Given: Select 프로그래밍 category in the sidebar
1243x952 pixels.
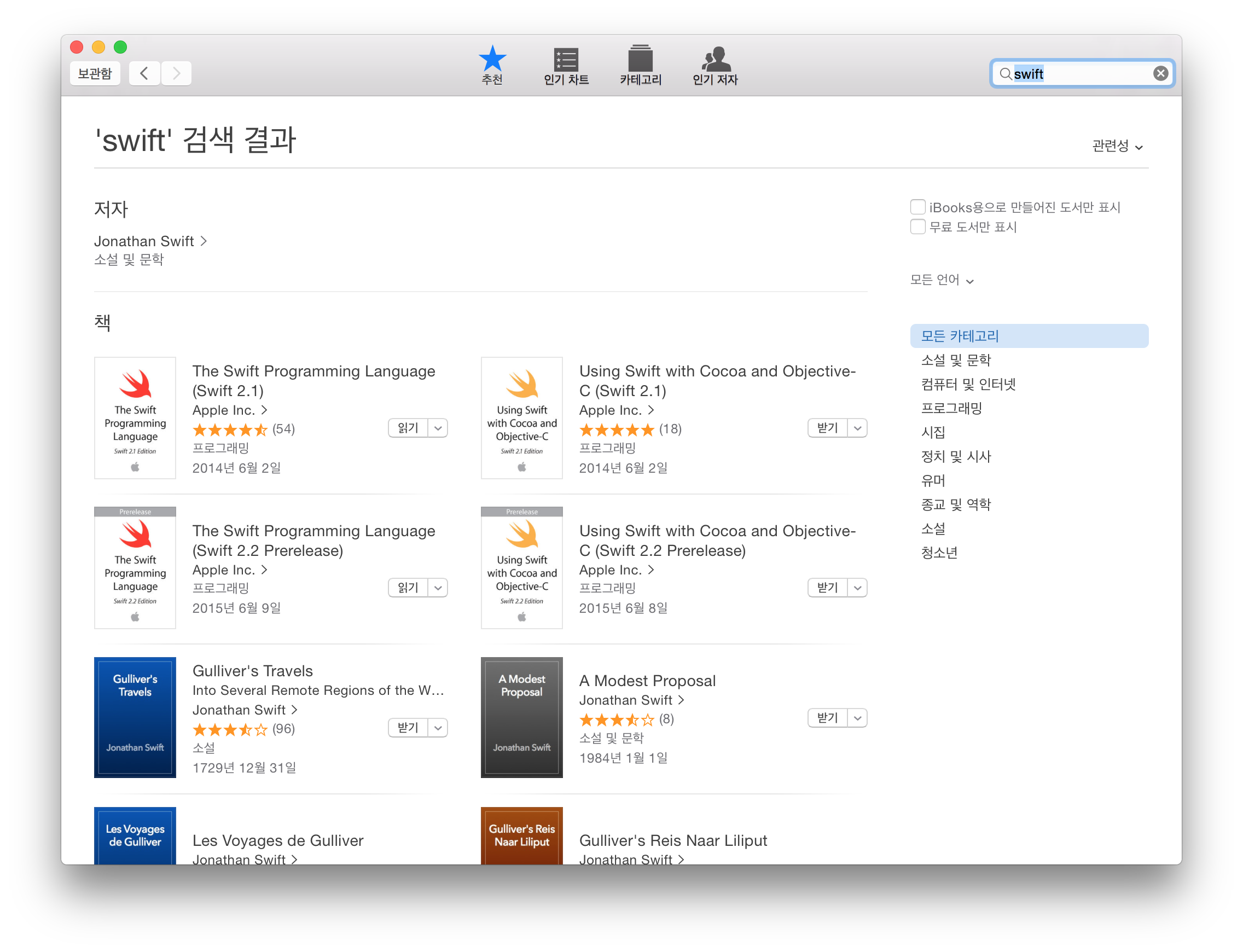Looking at the screenshot, I should [x=951, y=408].
